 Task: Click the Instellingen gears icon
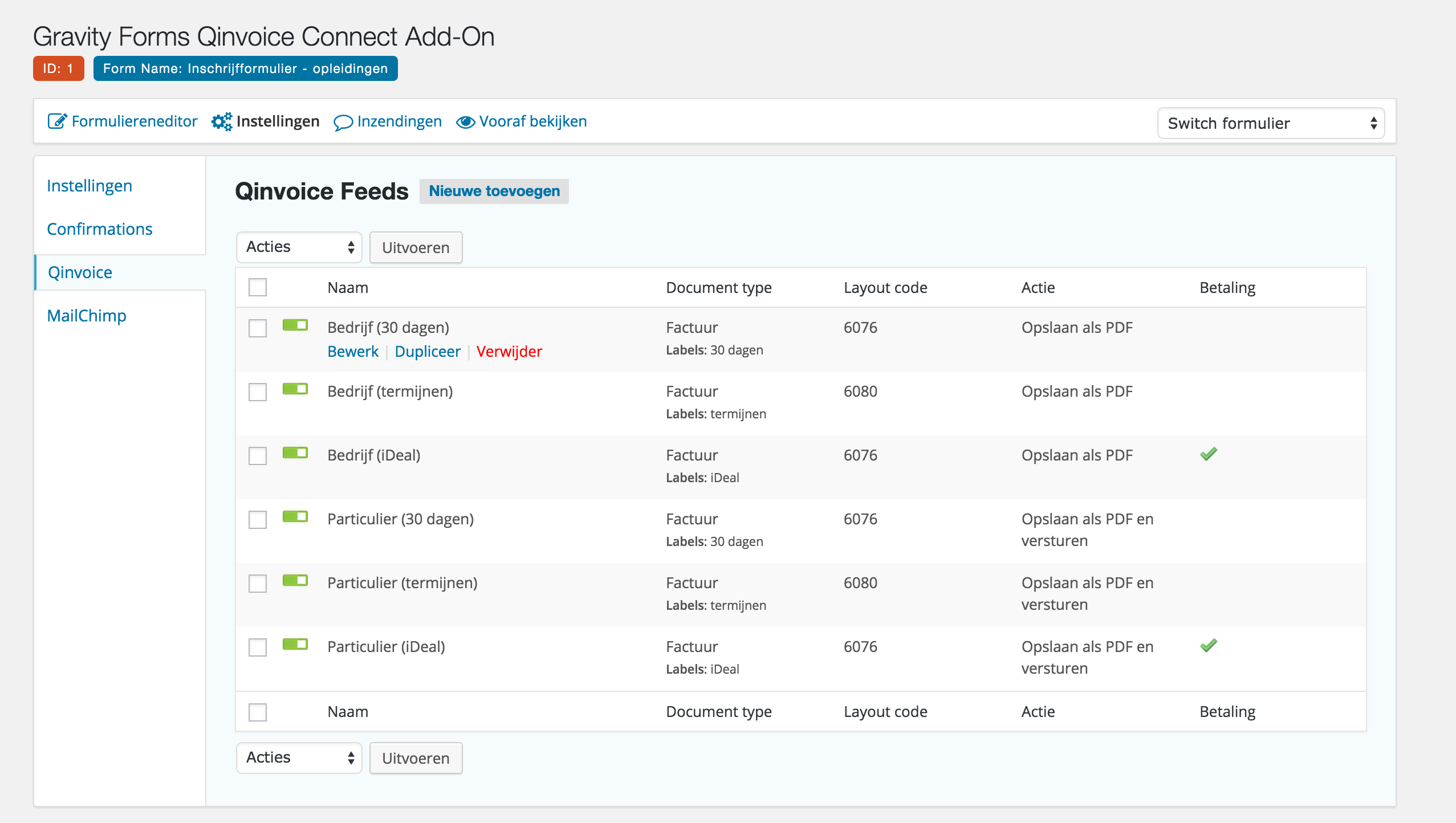pos(222,121)
